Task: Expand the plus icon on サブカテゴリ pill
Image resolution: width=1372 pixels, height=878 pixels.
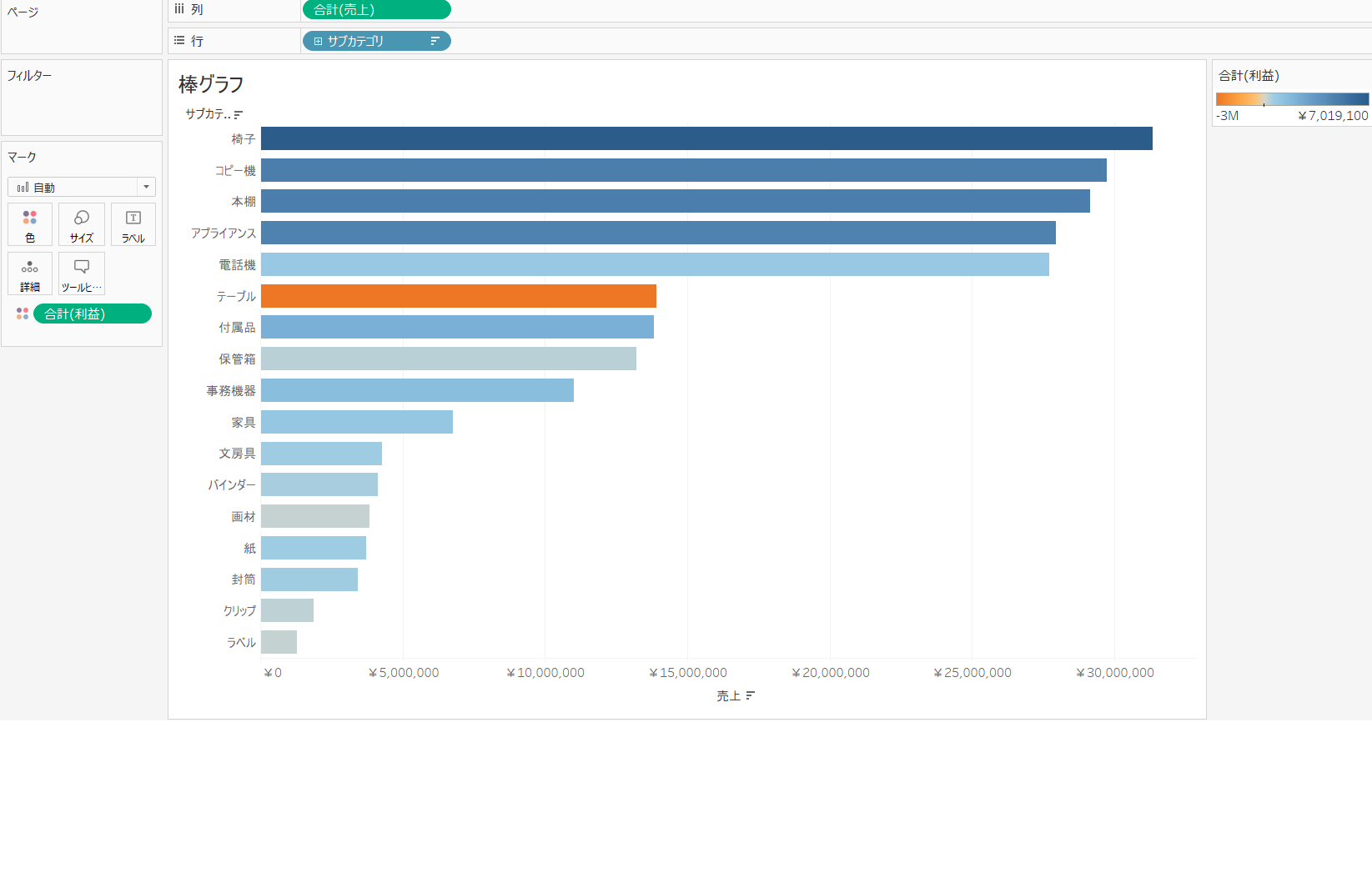Action: [x=318, y=41]
